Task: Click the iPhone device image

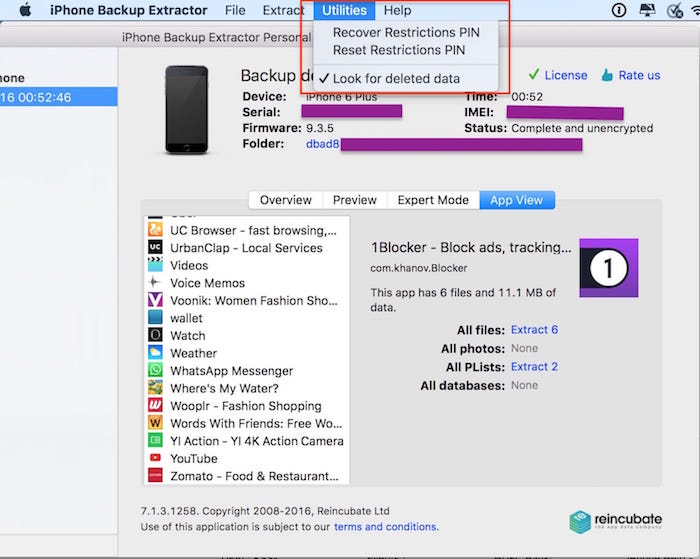Action: pos(187,110)
